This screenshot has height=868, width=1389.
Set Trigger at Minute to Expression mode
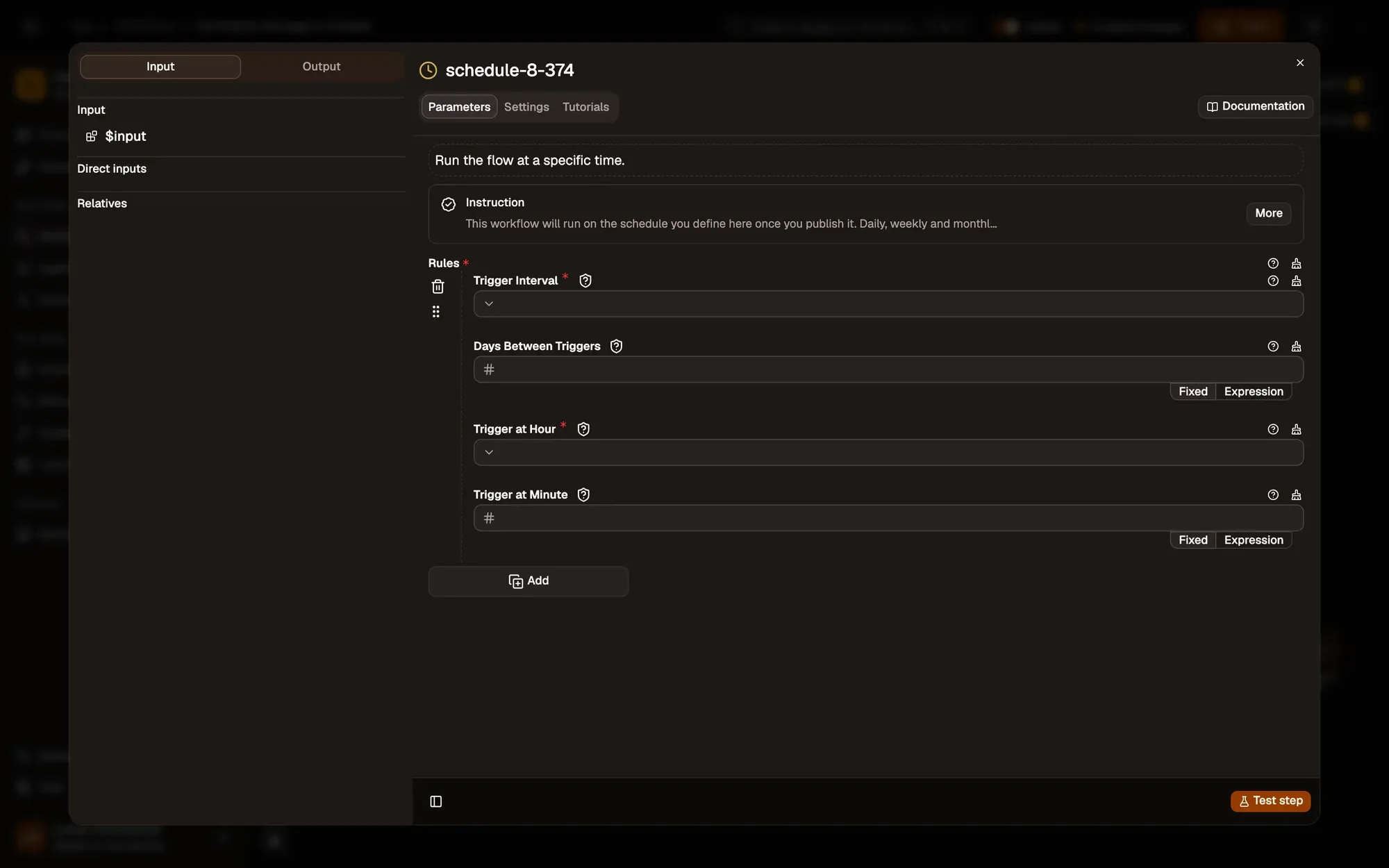tap(1254, 540)
